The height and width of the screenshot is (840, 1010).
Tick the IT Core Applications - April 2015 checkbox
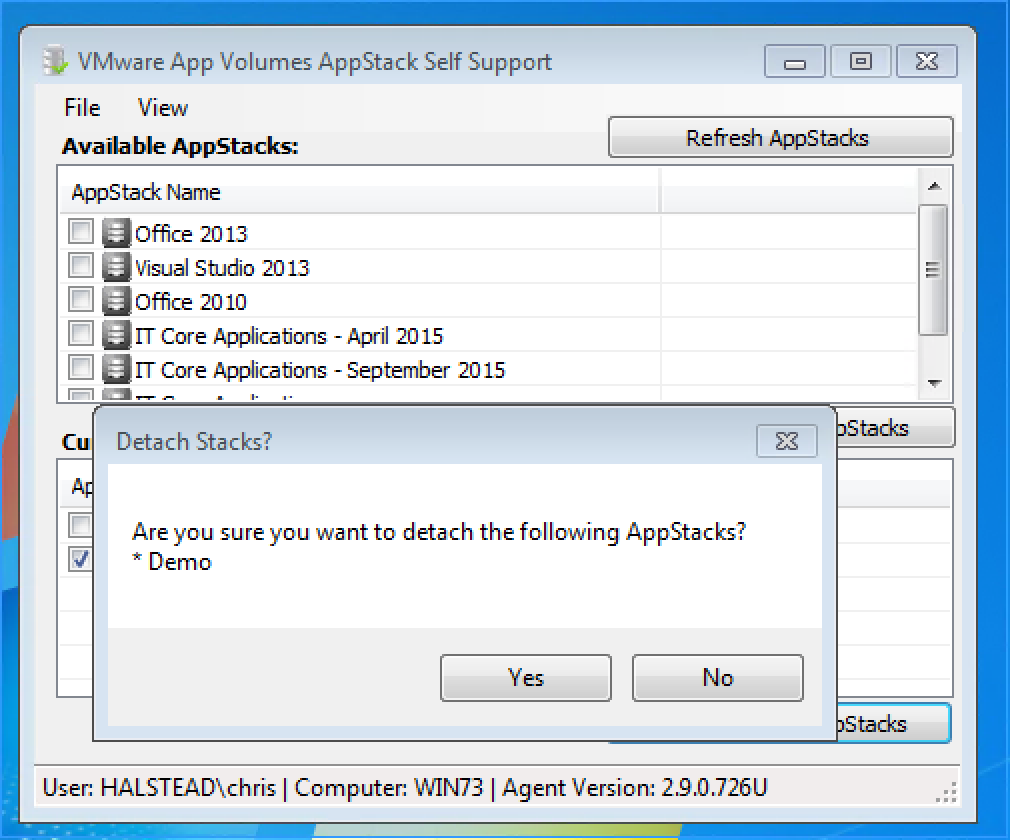tap(81, 334)
